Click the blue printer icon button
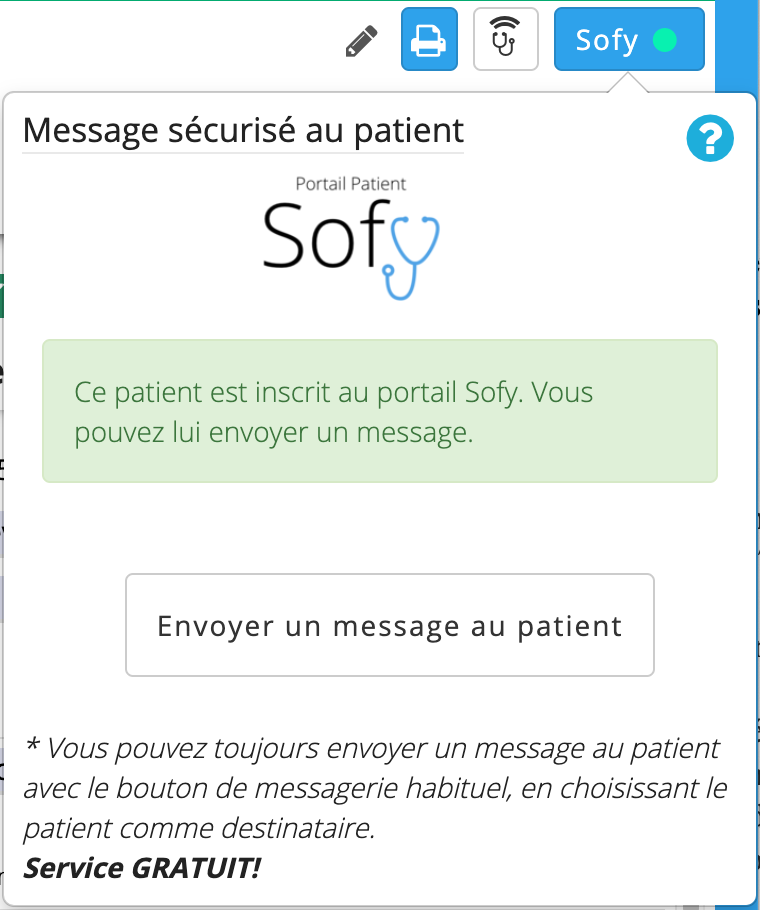760x910 pixels. tap(429, 39)
